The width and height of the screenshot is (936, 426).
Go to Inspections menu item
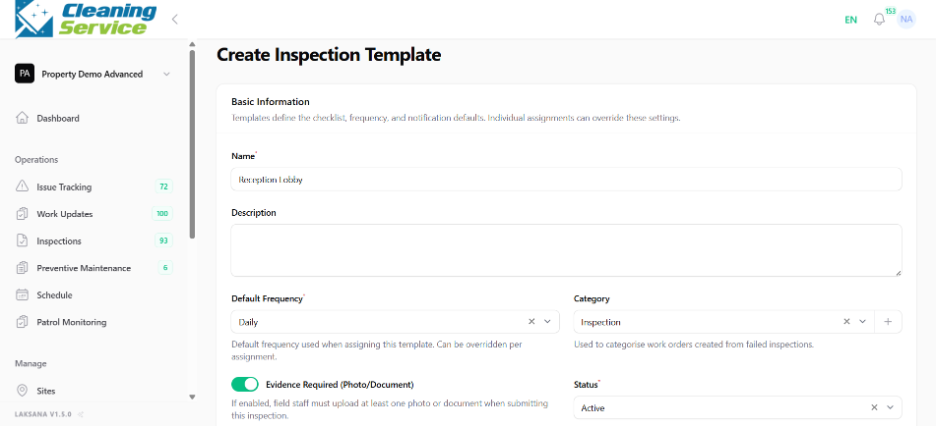pyautogui.click(x=93, y=241)
